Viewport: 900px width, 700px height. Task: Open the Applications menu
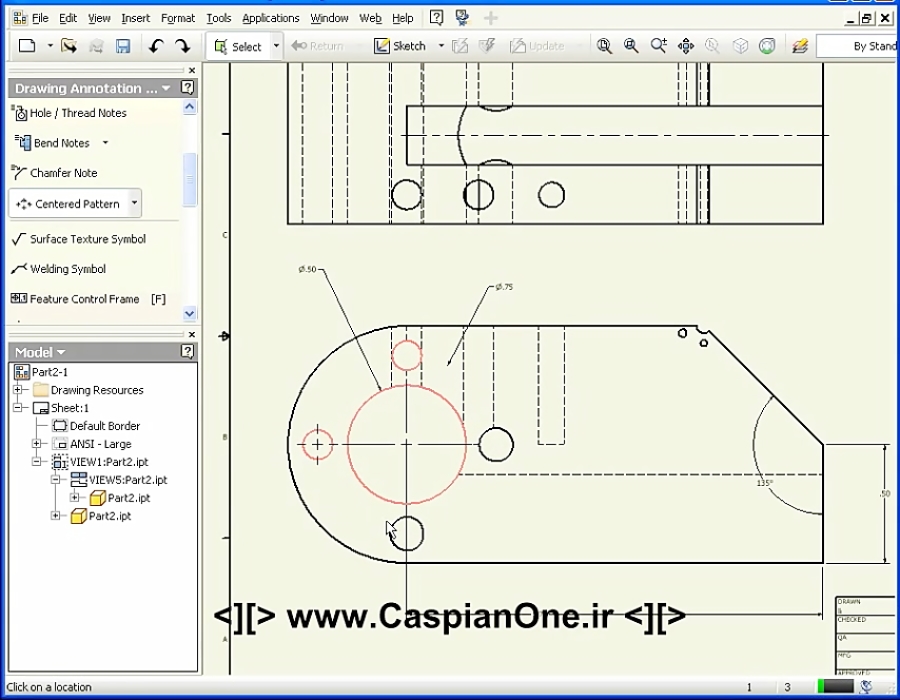[x=270, y=17]
